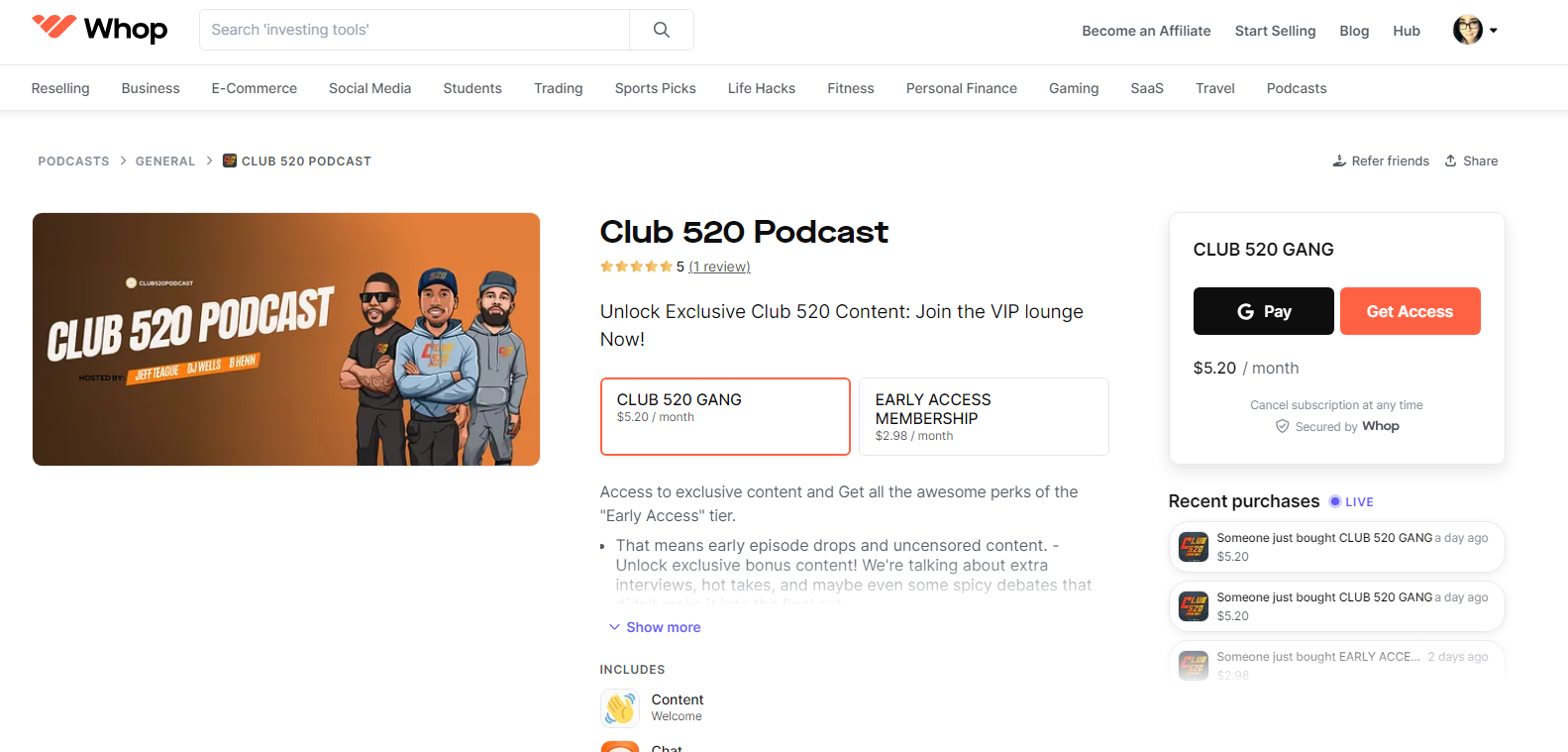This screenshot has width=1568, height=752.
Task: Click the second recent purchase Club 520 icon
Action: coord(1194,606)
